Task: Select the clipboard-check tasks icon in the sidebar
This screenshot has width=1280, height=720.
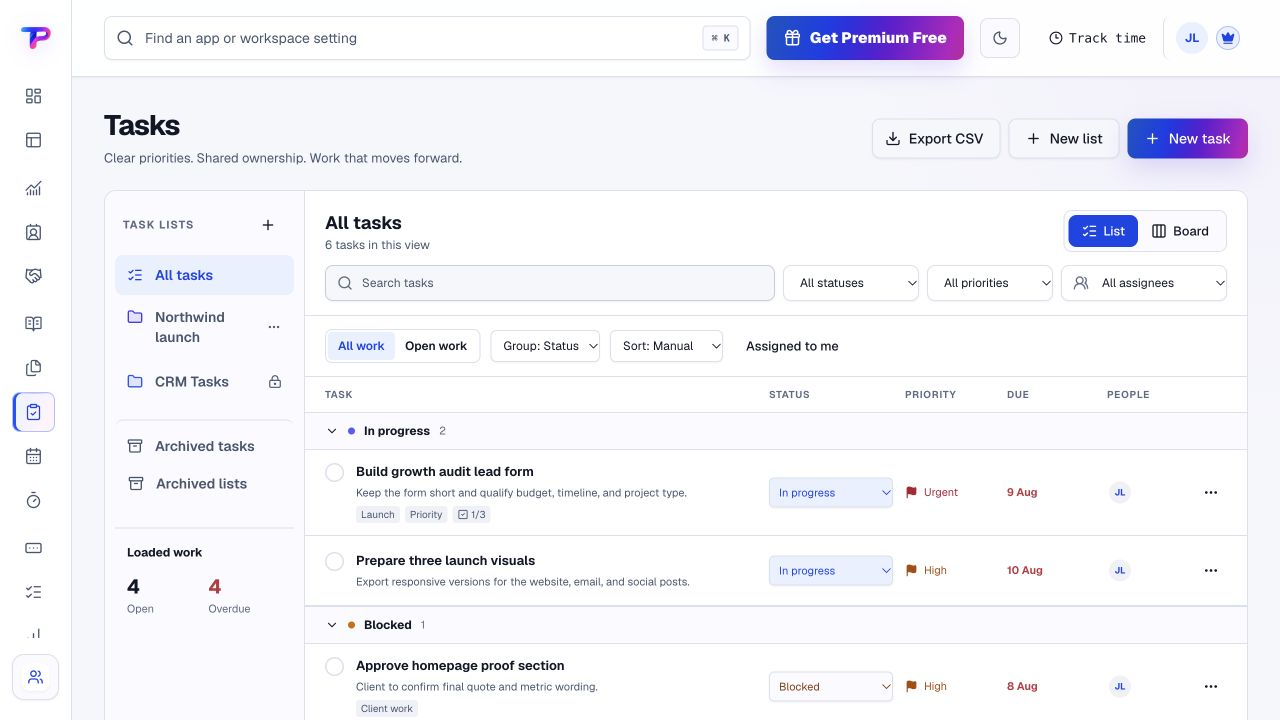Action: click(x=34, y=412)
